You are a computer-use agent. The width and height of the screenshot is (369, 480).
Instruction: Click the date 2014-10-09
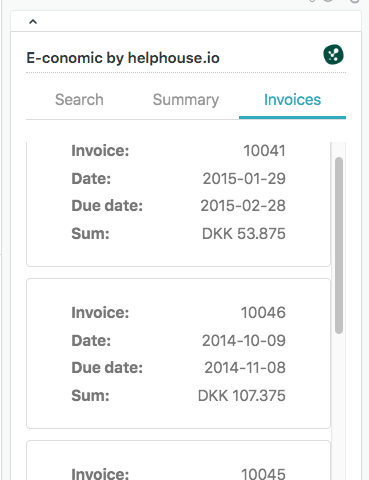click(244, 341)
